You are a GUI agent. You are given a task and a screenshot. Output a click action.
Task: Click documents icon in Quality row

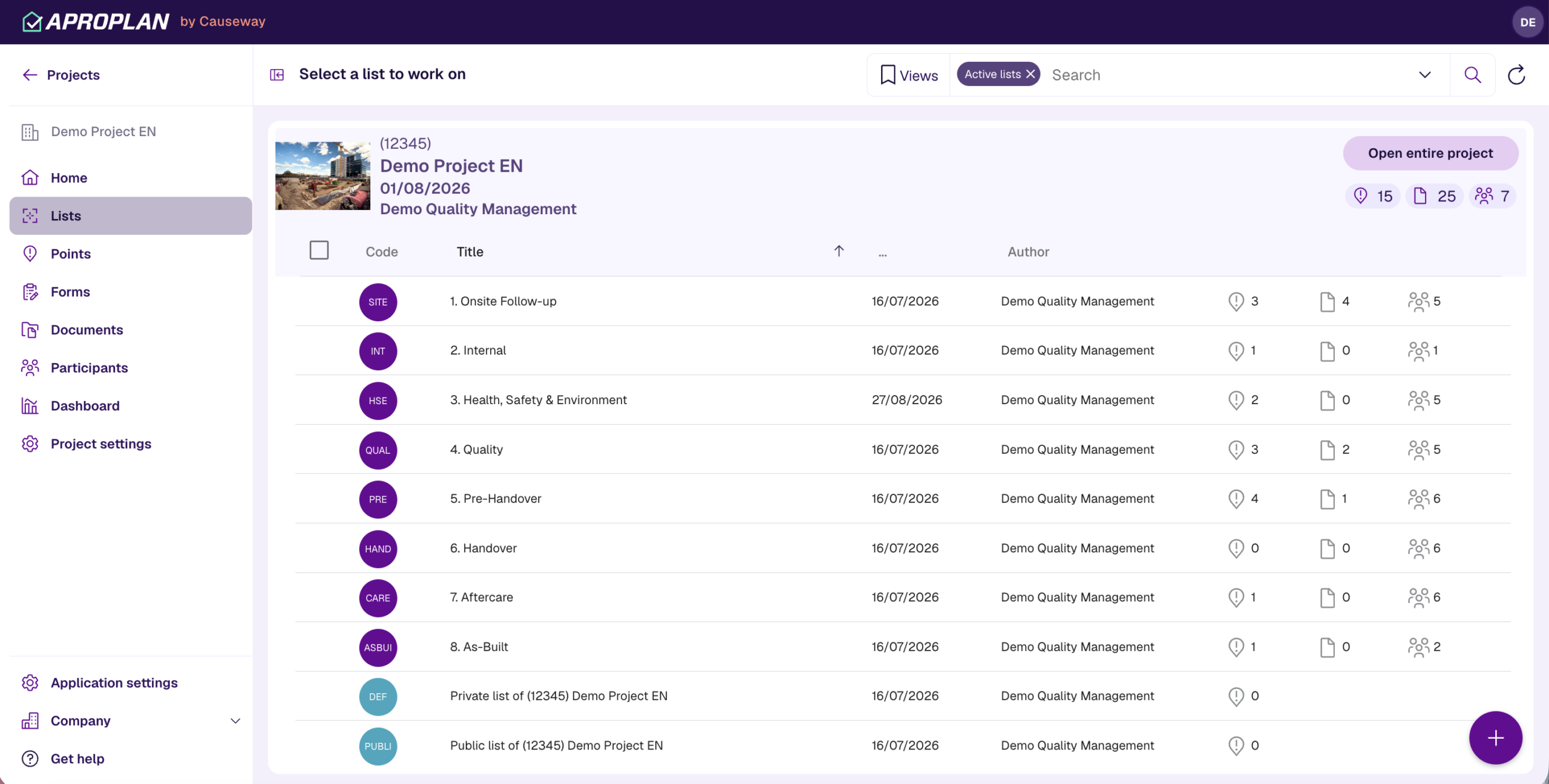[x=1327, y=449]
